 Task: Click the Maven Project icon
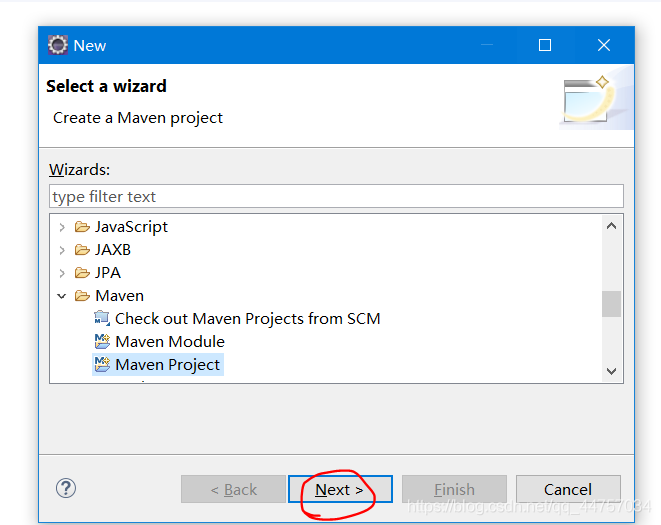102,364
